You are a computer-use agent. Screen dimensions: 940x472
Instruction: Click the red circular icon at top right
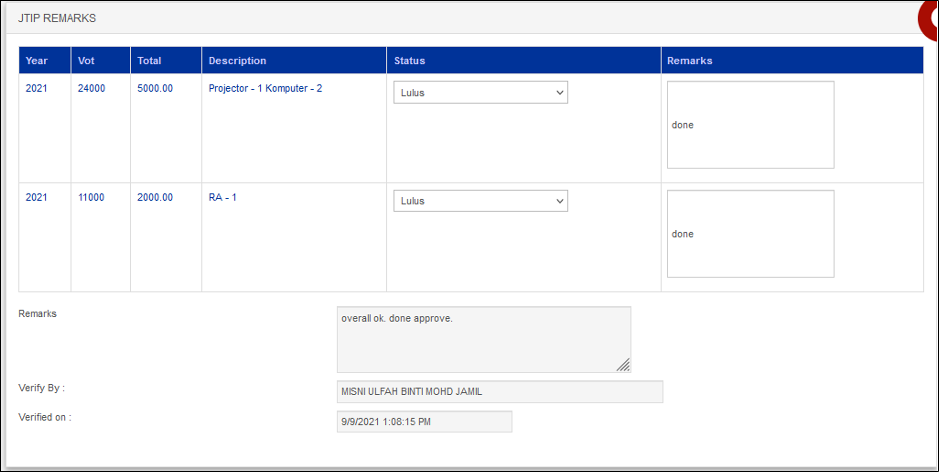(929, 16)
